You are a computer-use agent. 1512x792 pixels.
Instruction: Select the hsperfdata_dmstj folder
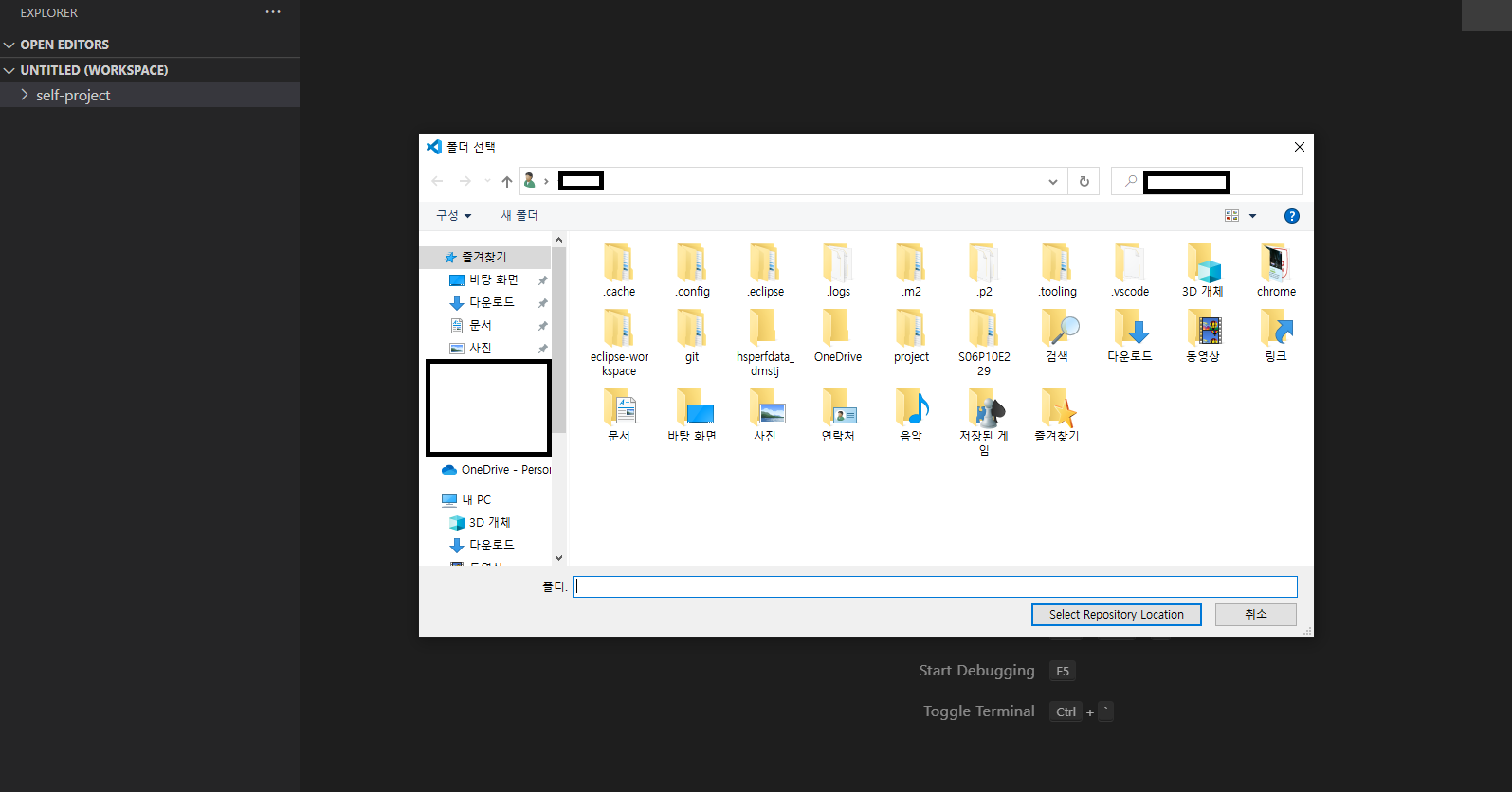[x=765, y=343]
